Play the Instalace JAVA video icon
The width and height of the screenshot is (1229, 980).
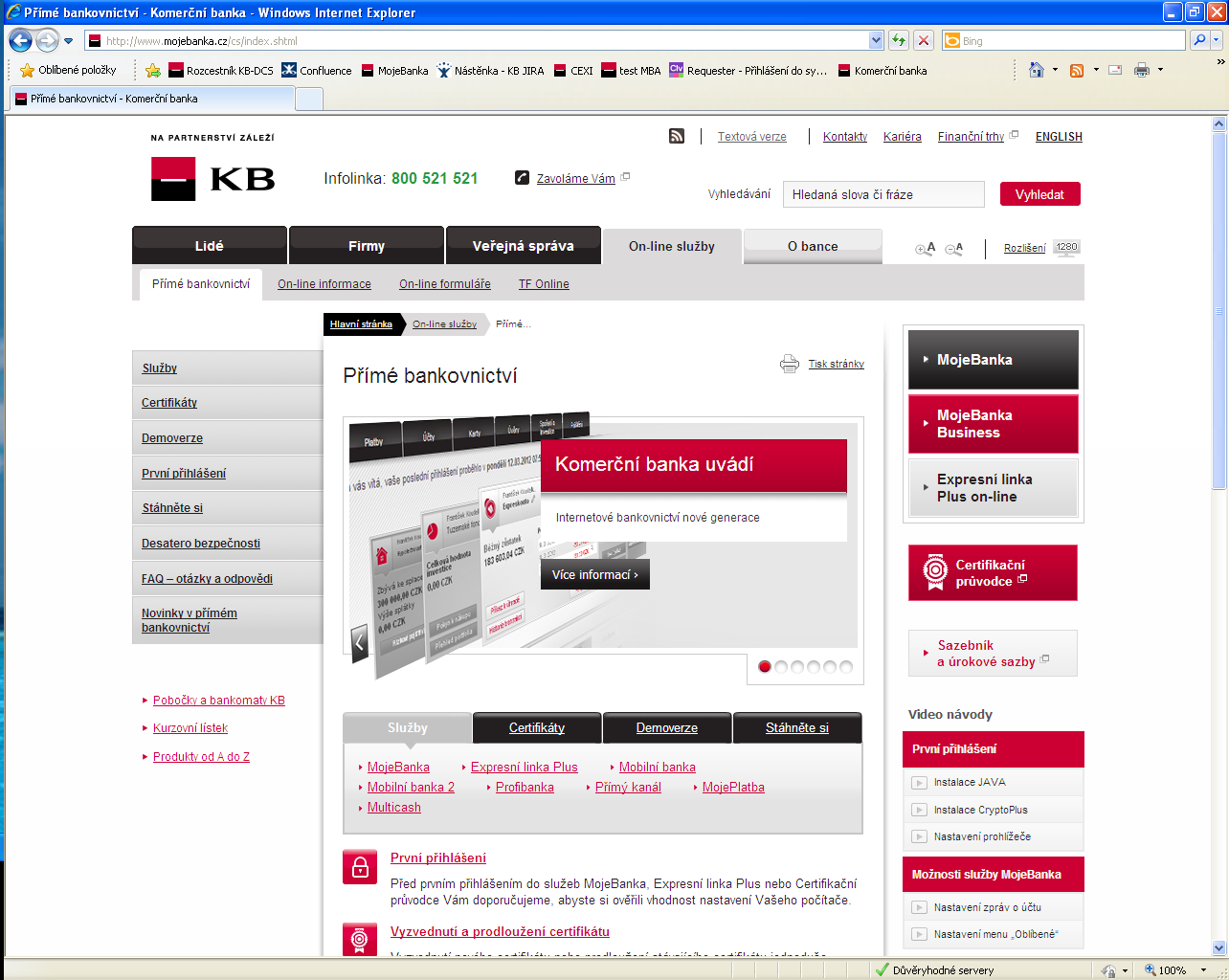[x=919, y=783]
